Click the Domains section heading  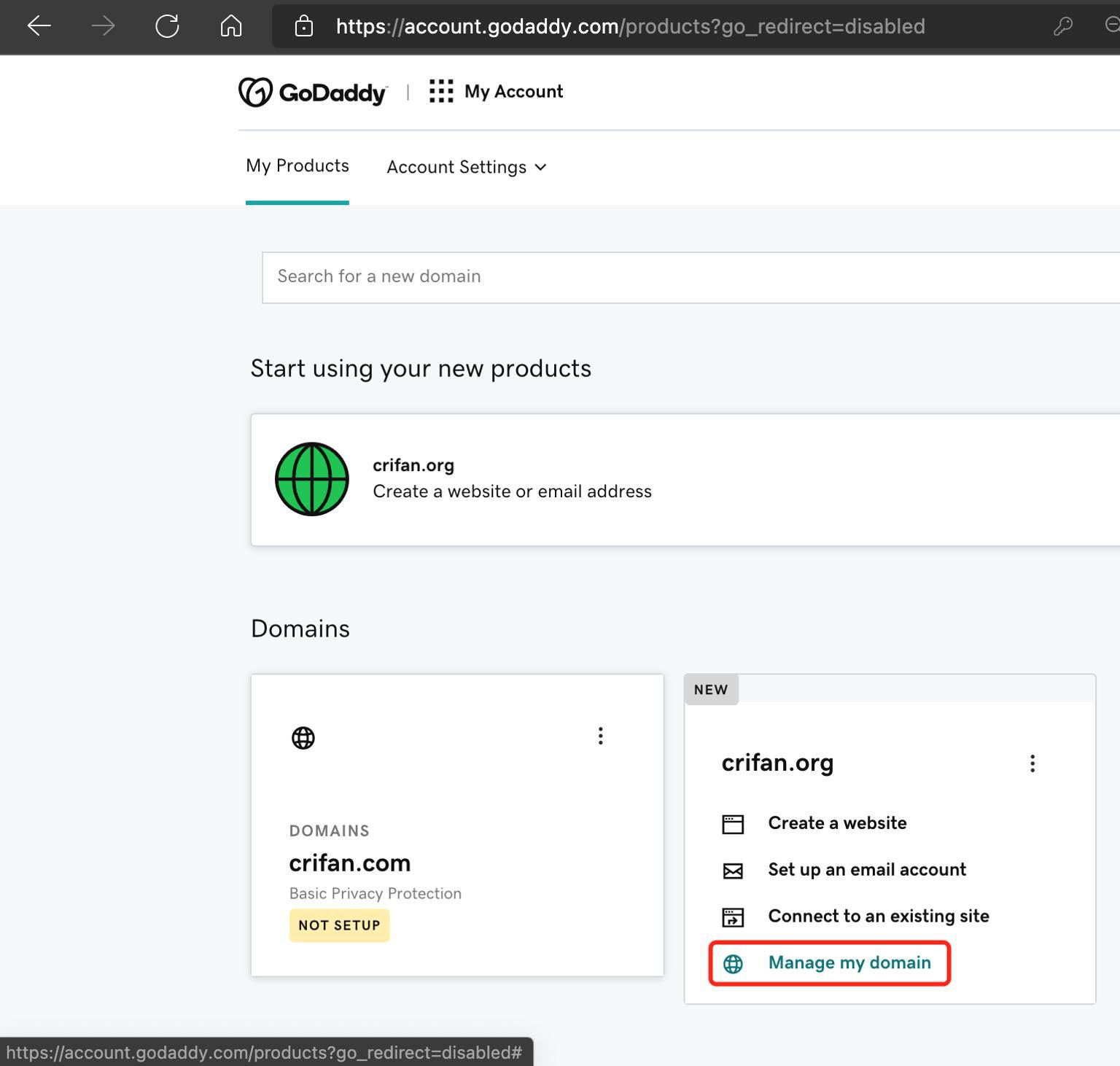(300, 629)
